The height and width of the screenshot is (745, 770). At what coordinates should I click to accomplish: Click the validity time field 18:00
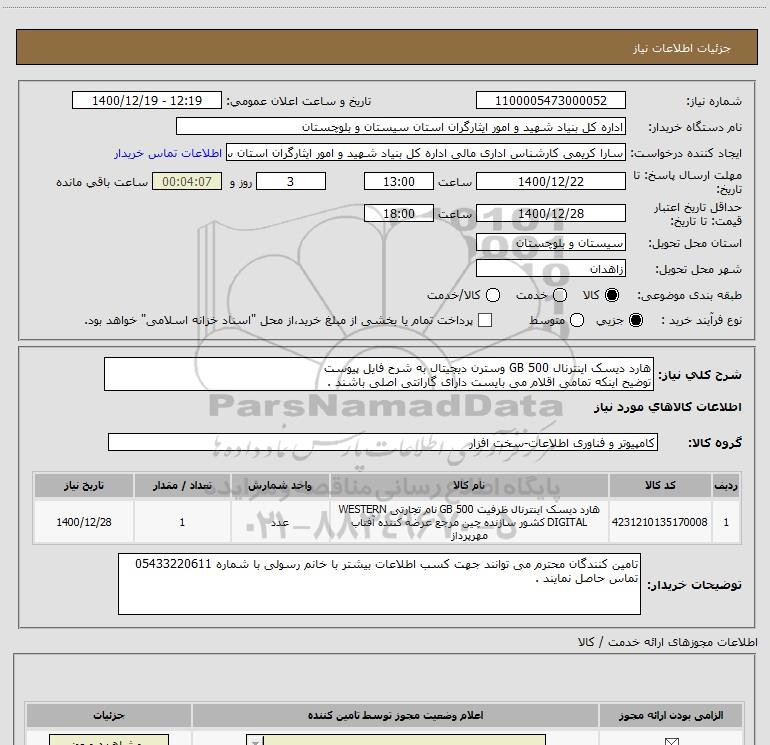[399, 214]
